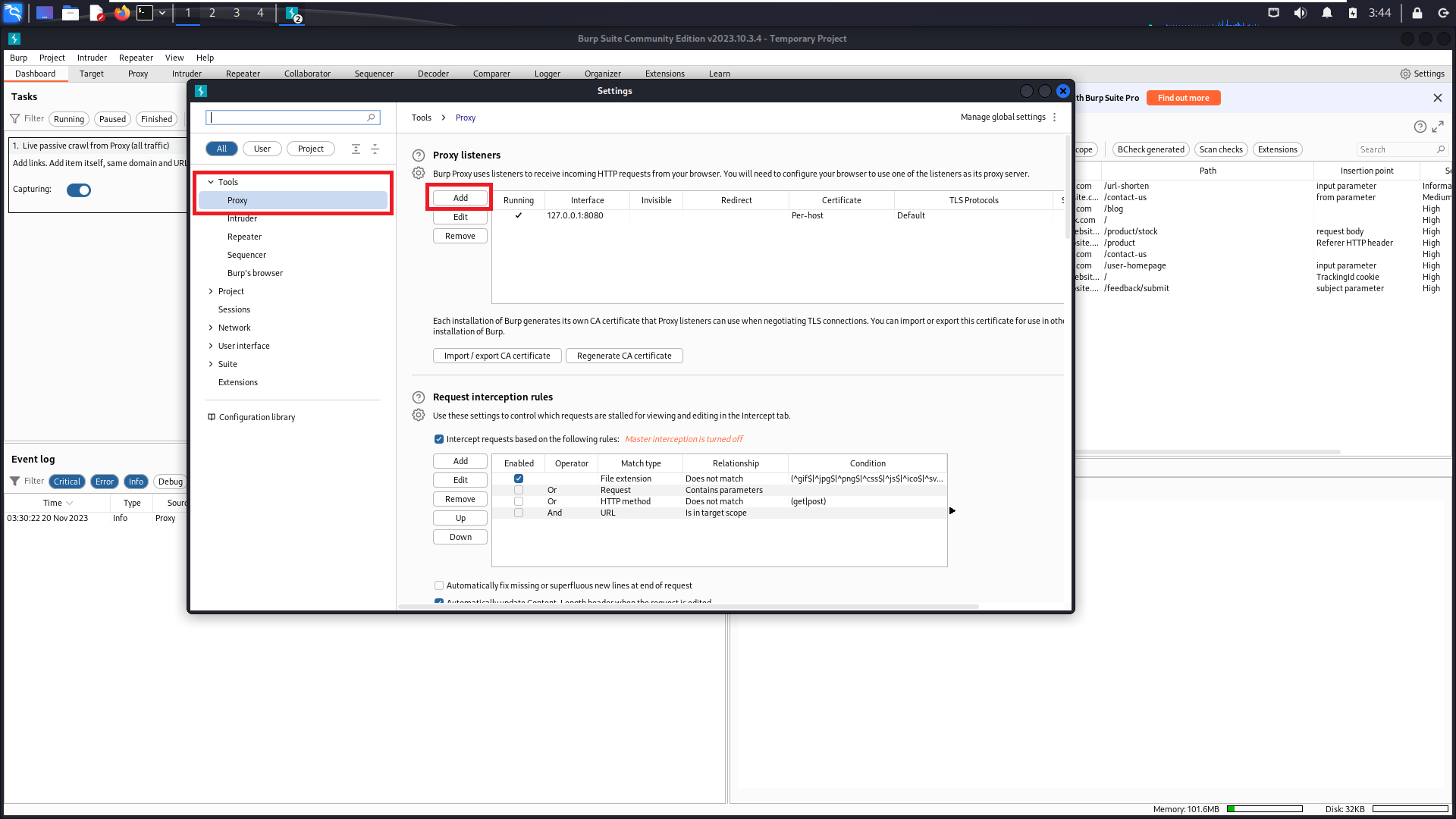Switch to the Logger tab
1456x819 pixels.
coord(547,74)
